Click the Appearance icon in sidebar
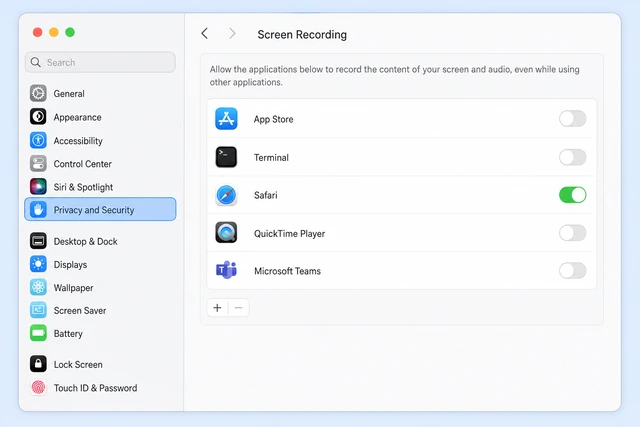Screen dimensions: 640x427 [x=38, y=117]
